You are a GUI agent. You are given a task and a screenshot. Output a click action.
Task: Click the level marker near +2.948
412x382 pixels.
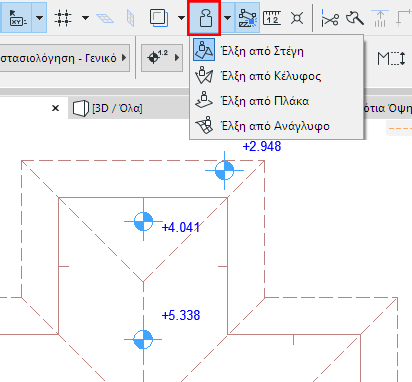pos(224,170)
